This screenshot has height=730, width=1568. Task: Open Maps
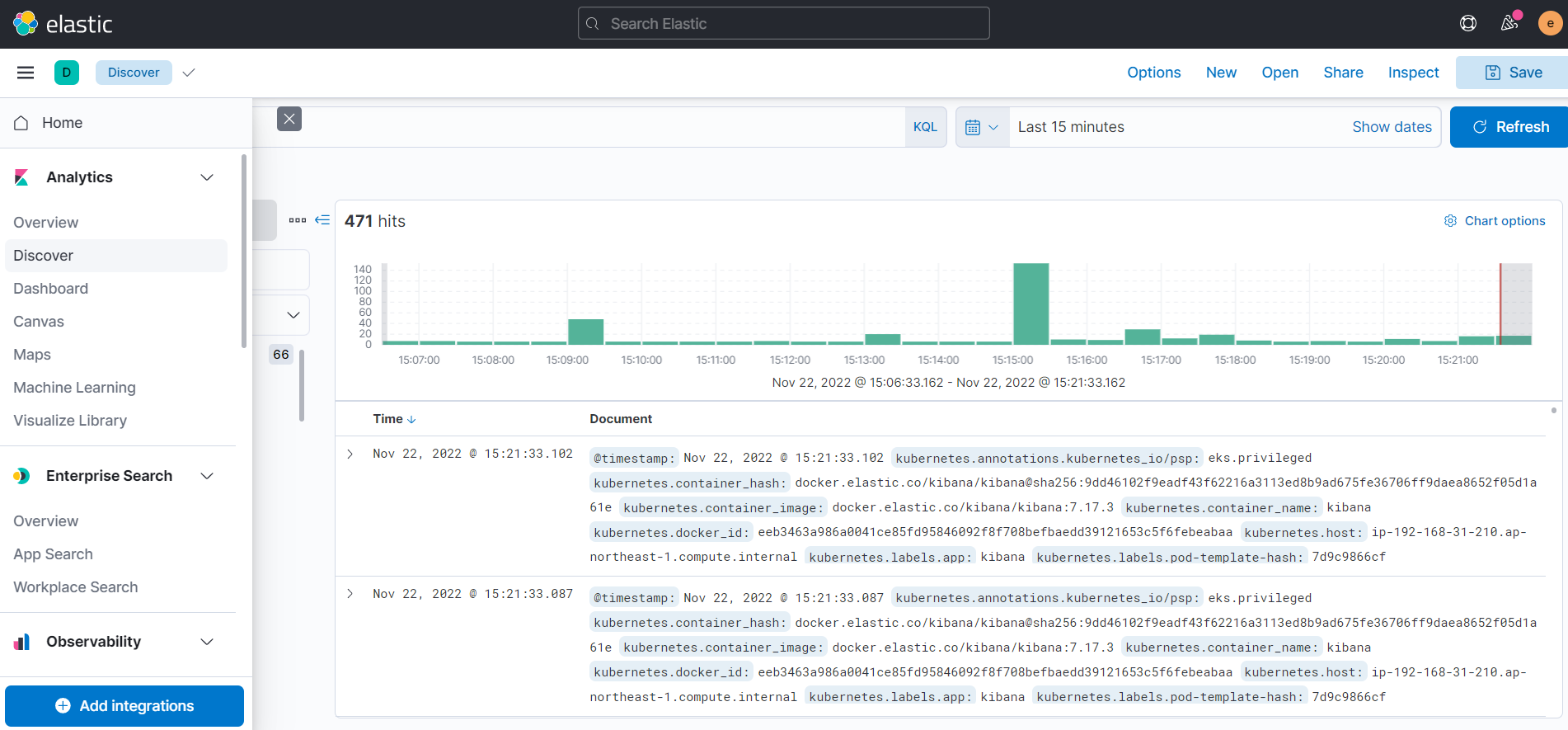(32, 355)
